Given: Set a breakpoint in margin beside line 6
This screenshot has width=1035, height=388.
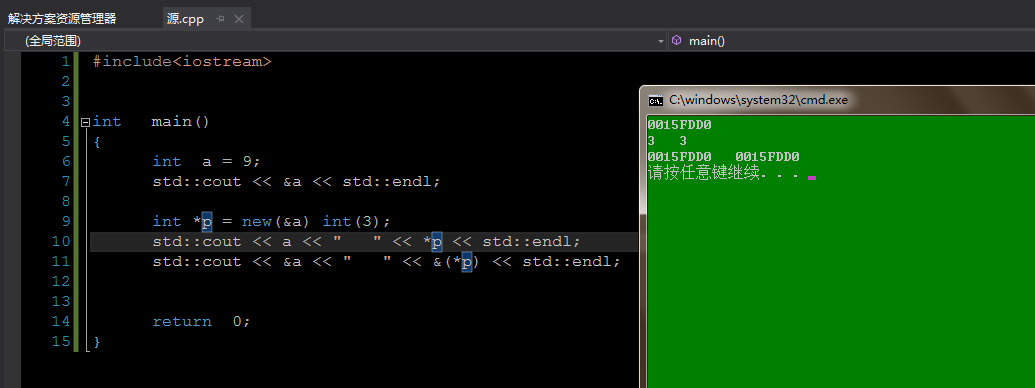Looking at the screenshot, I should click(11, 162).
